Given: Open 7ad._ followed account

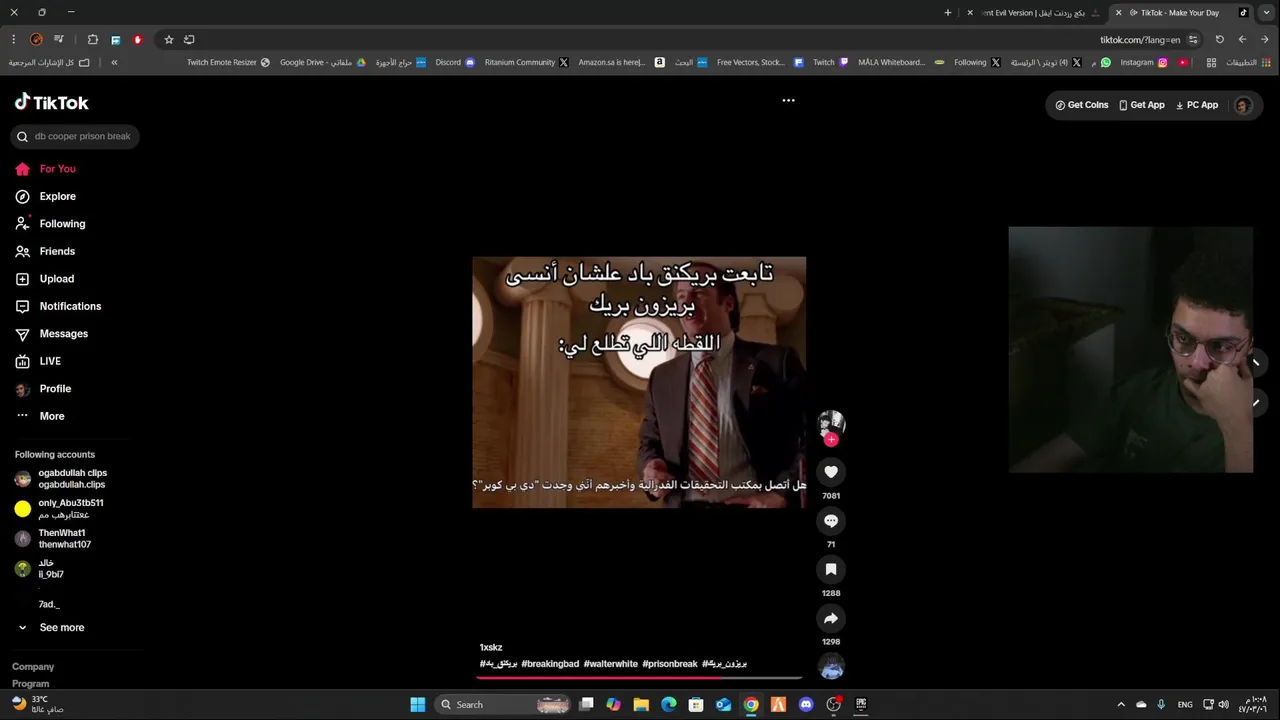Looking at the screenshot, I should tap(49, 605).
